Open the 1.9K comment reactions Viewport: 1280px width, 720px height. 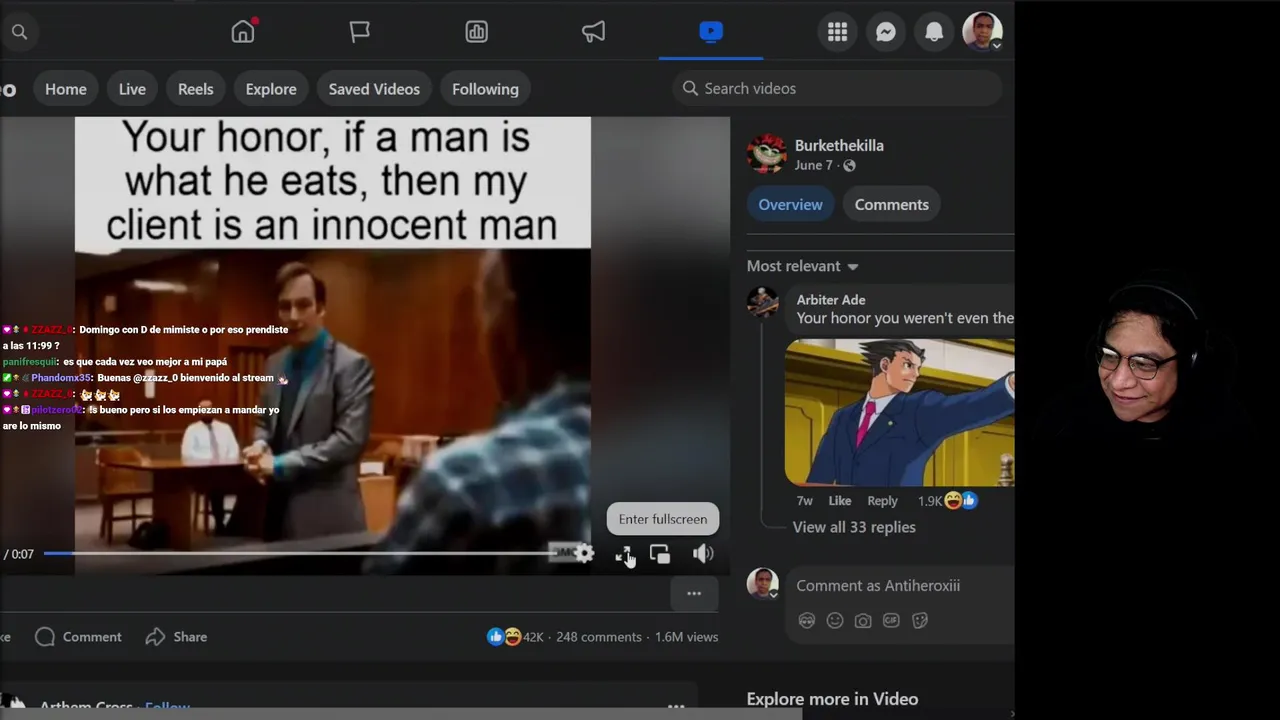(x=947, y=501)
